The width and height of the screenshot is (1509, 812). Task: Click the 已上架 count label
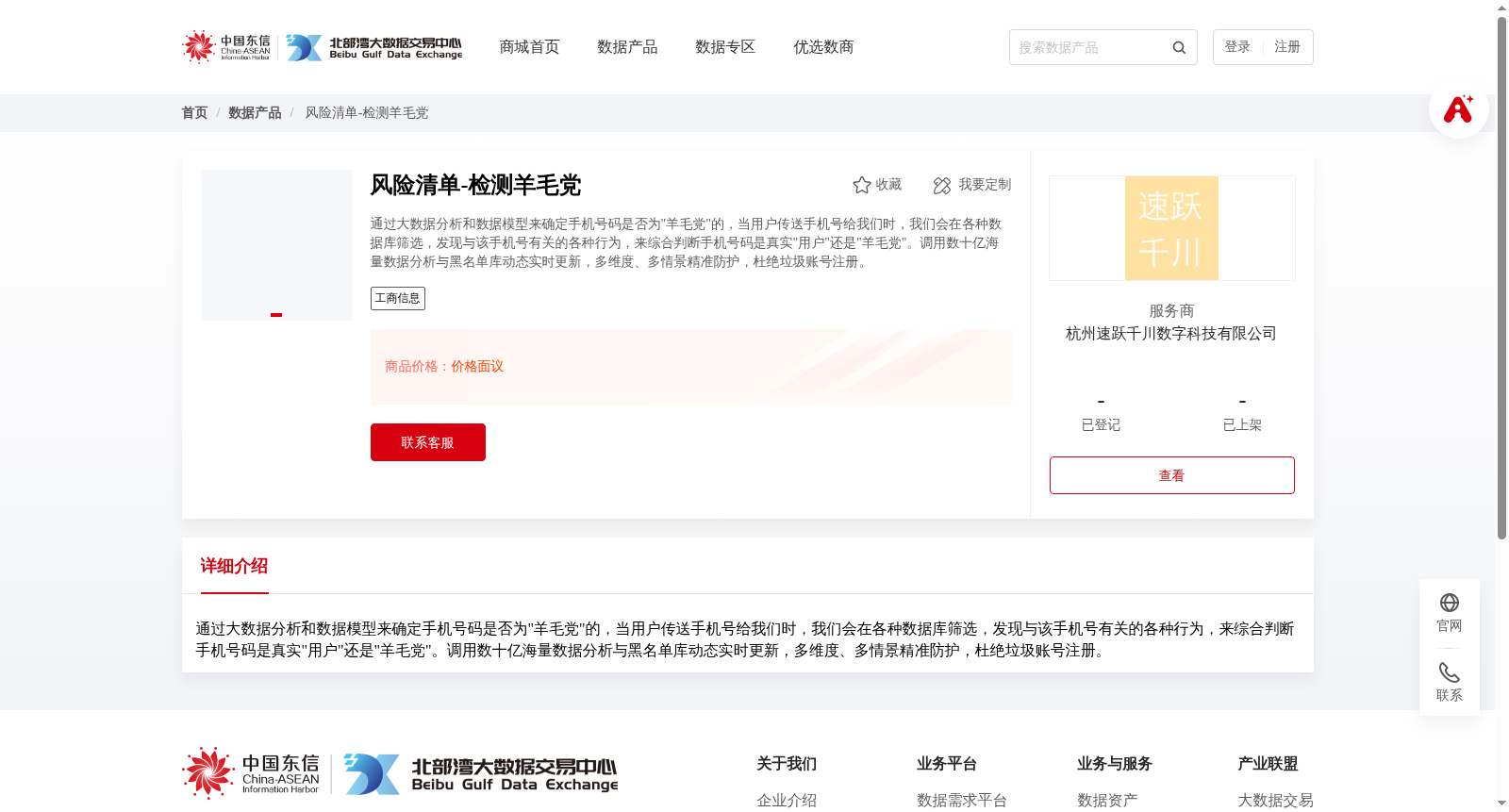coord(1242,425)
